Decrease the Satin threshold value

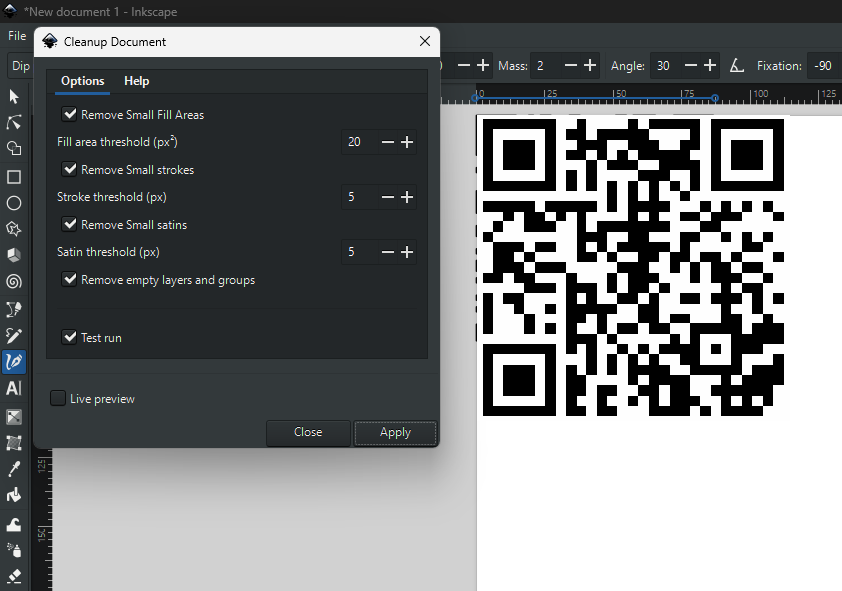coord(388,252)
